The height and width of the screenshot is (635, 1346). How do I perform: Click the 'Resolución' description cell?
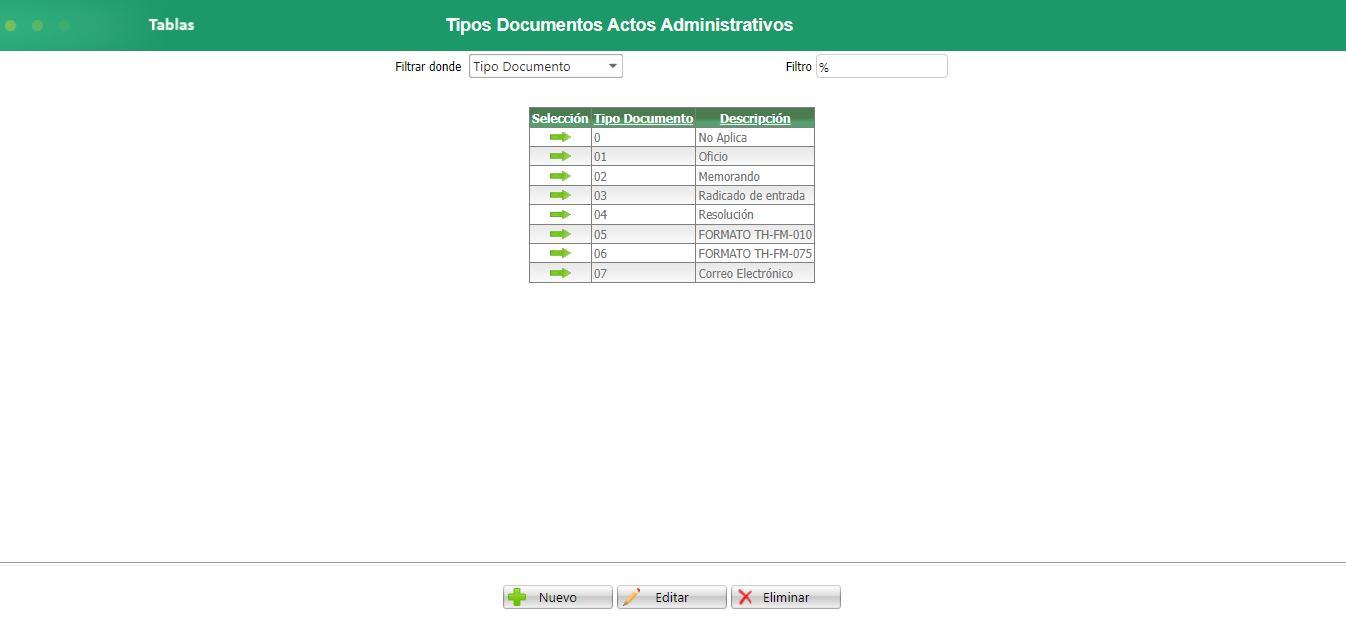(755, 215)
